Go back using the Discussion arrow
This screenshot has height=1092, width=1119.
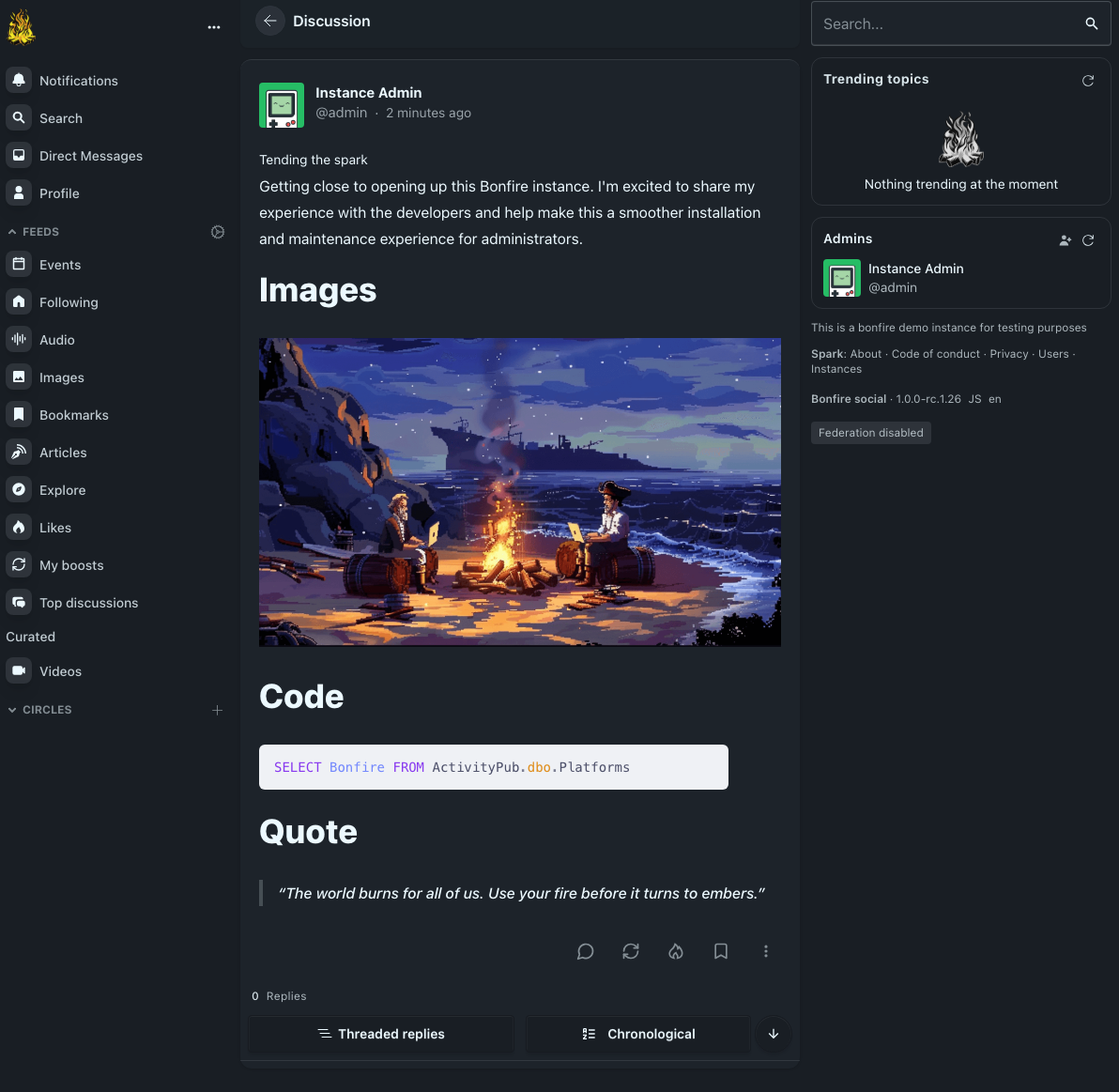pos(269,21)
